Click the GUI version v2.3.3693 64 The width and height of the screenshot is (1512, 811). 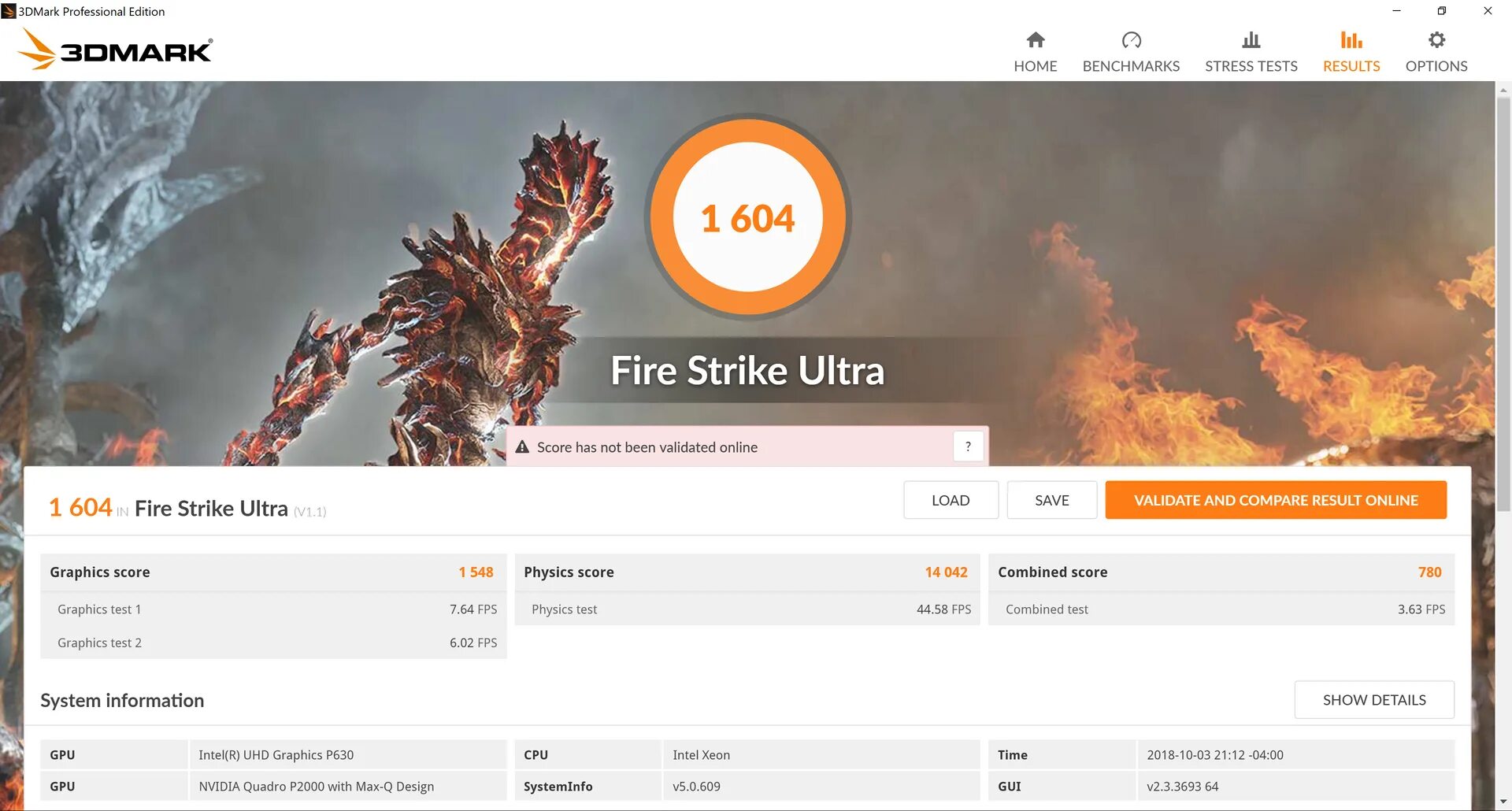tap(1183, 787)
